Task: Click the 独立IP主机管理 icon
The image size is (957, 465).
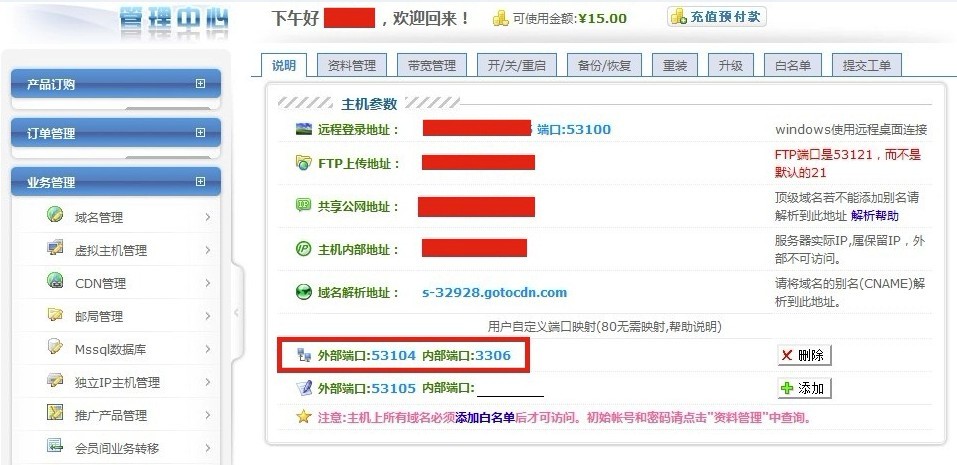Action: (55, 380)
